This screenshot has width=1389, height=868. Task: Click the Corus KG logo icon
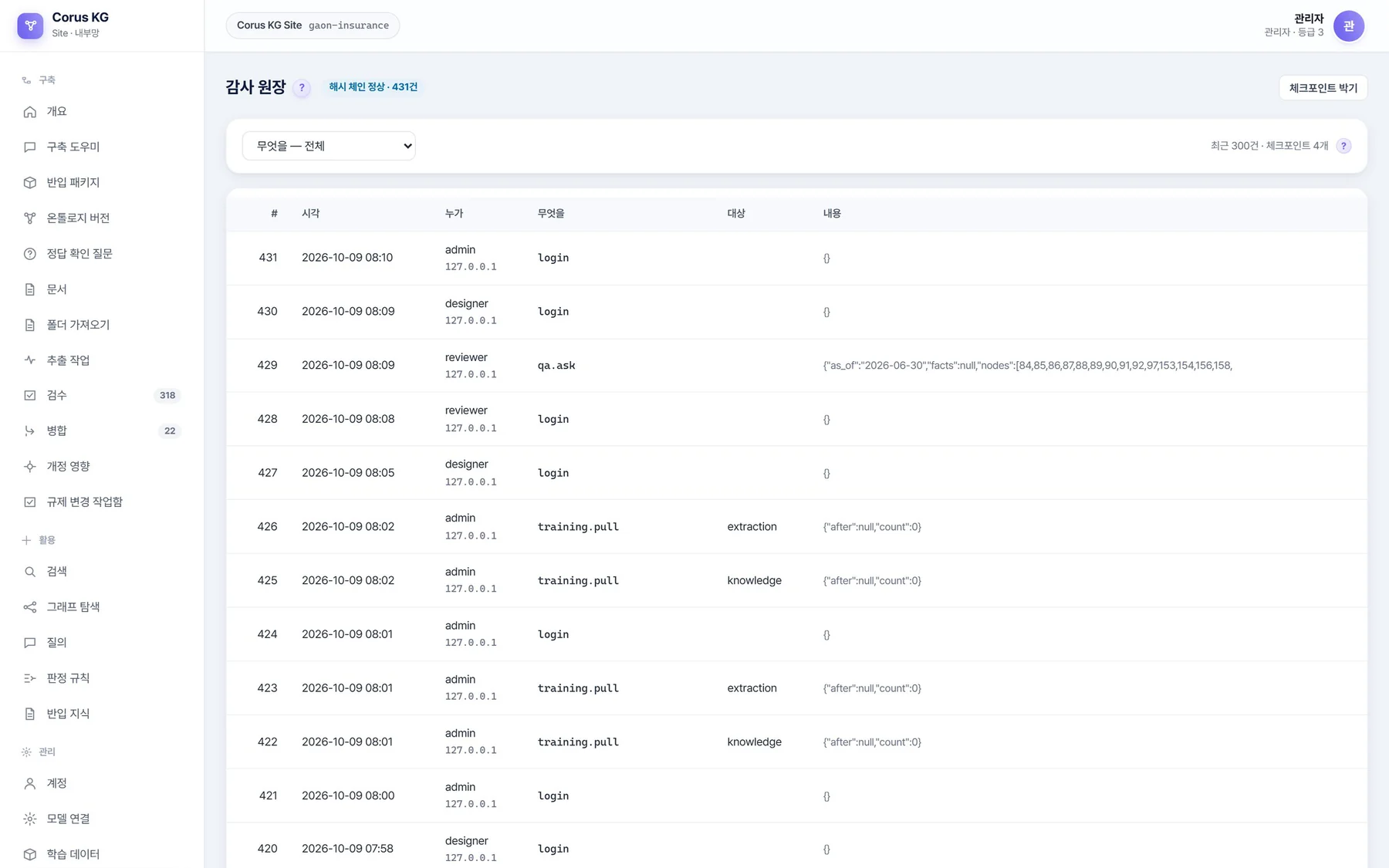[30, 25]
